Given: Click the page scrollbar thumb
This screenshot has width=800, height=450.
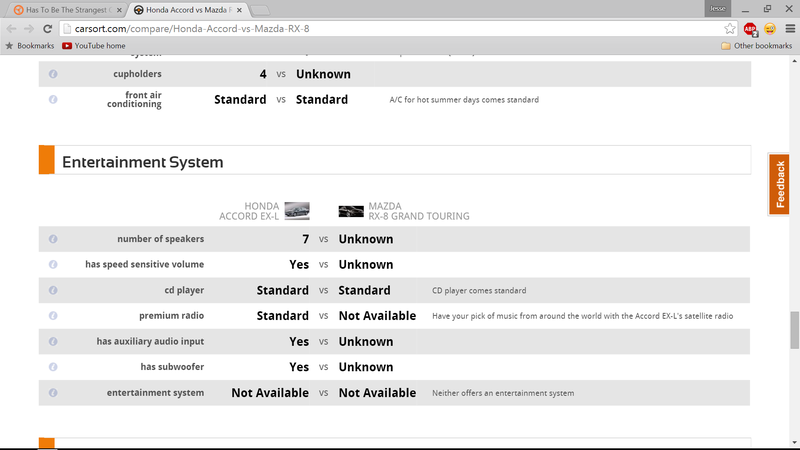Looking at the screenshot, I should point(794,330).
